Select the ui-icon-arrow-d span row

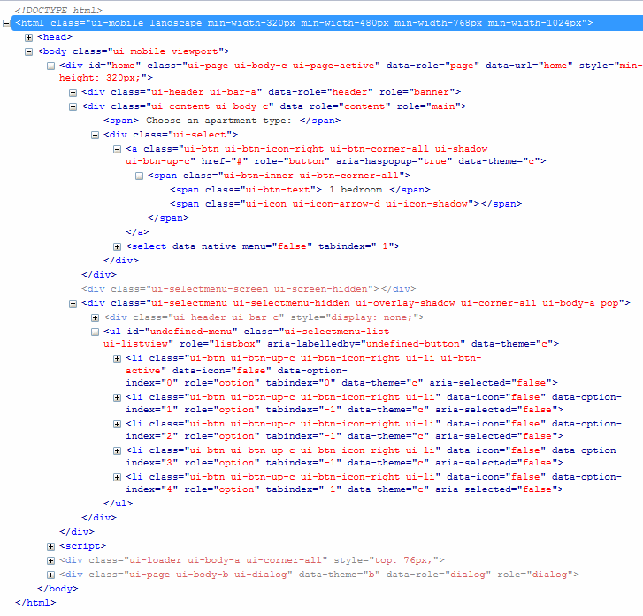tap(346, 204)
